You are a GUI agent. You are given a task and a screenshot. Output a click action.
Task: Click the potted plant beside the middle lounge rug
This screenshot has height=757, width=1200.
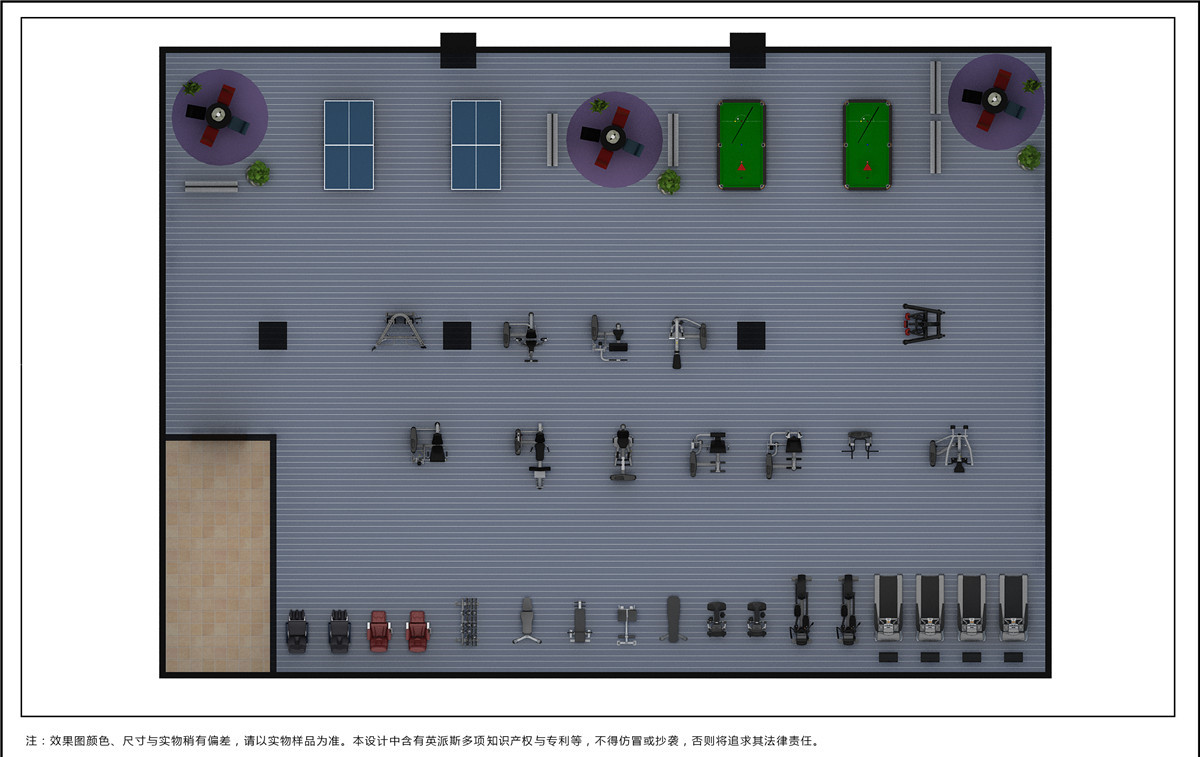tap(669, 182)
